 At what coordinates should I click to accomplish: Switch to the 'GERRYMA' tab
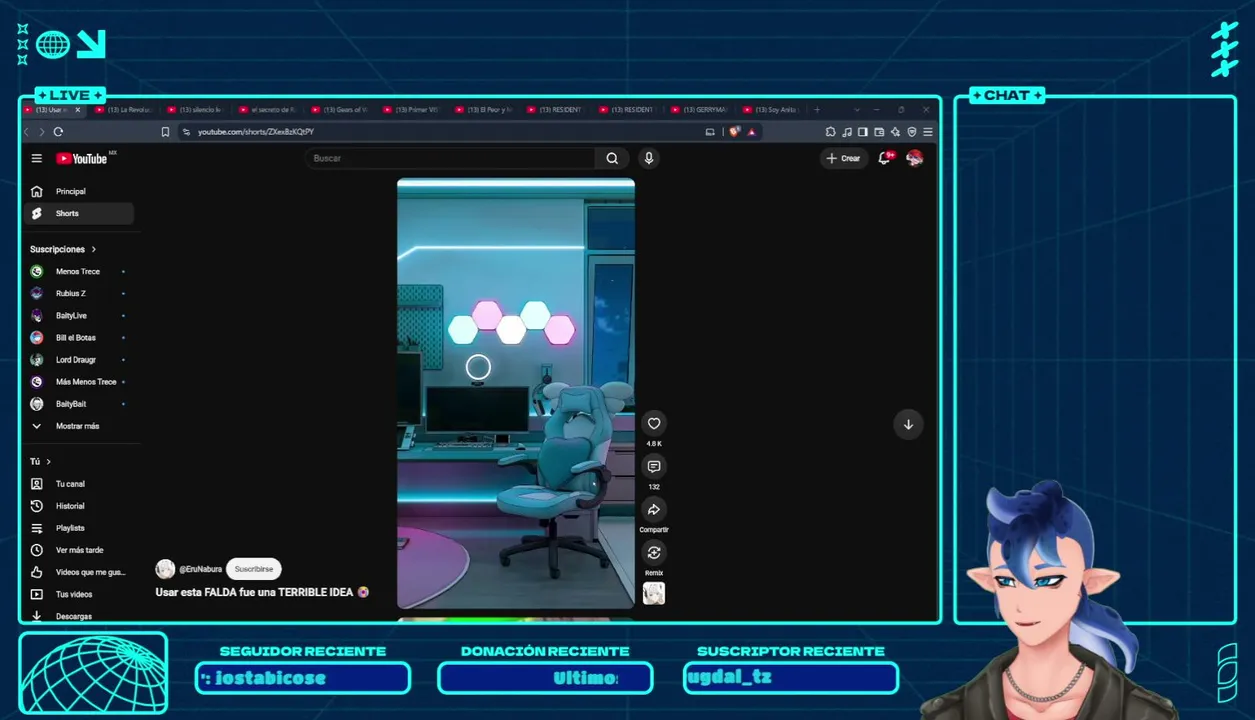[700, 110]
